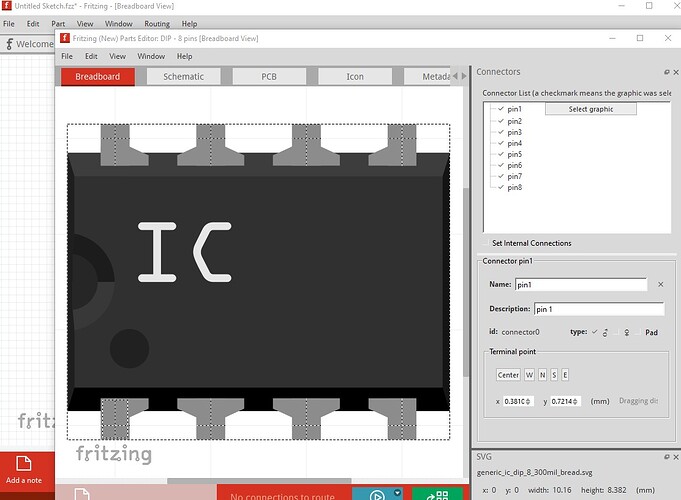Select the male connector type icon

605,332
